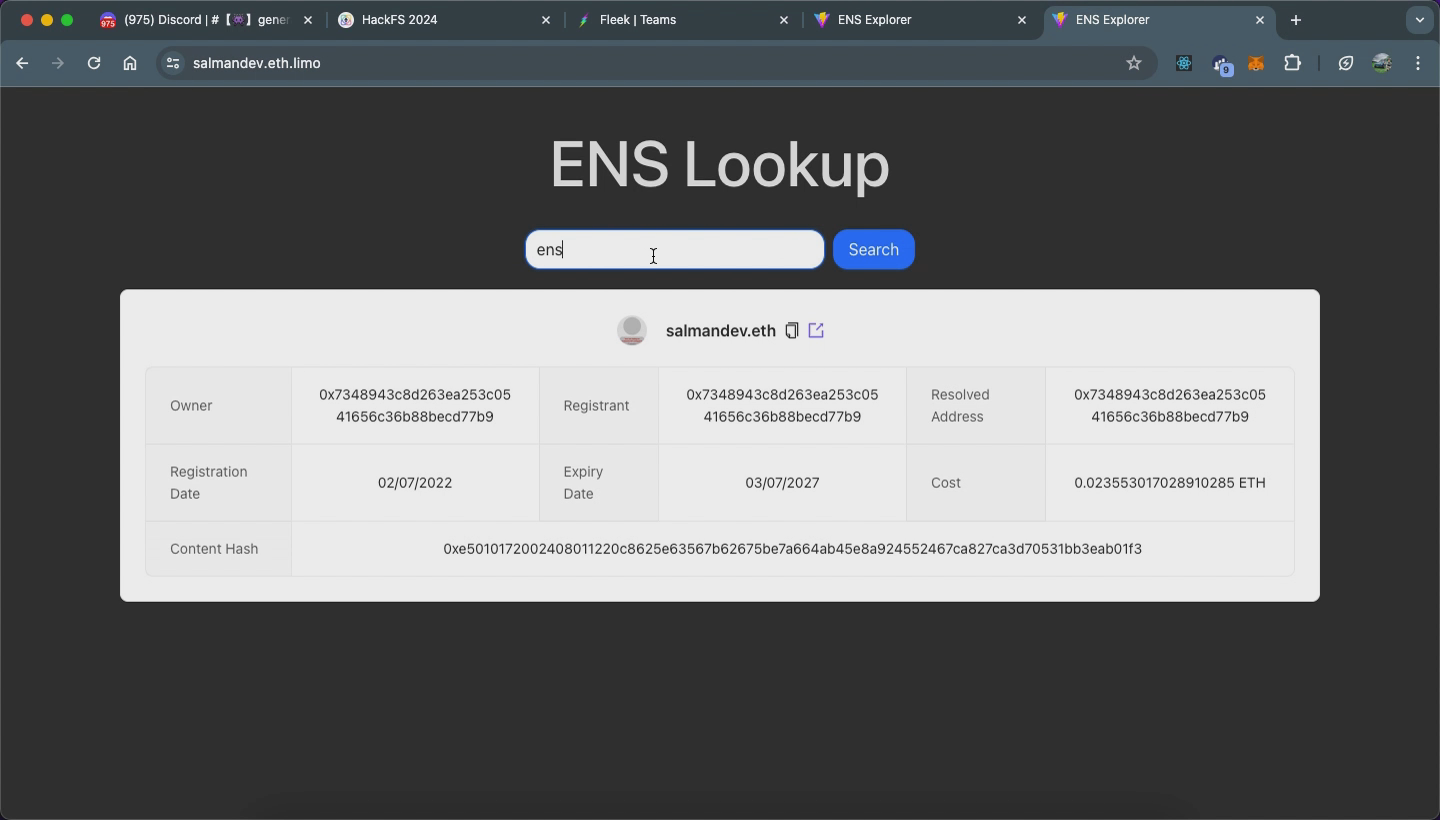
Task: Close the Discord tab
Action: point(308,20)
